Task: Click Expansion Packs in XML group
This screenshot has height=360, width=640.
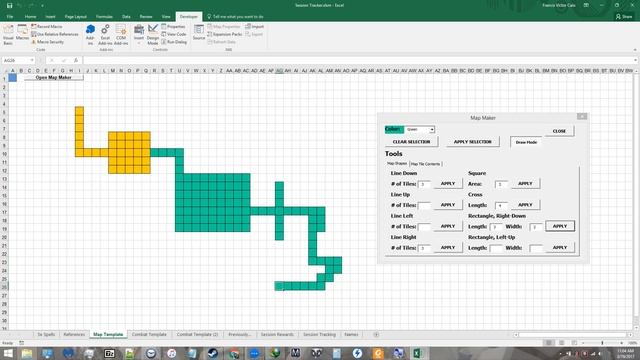Action: (224, 34)
